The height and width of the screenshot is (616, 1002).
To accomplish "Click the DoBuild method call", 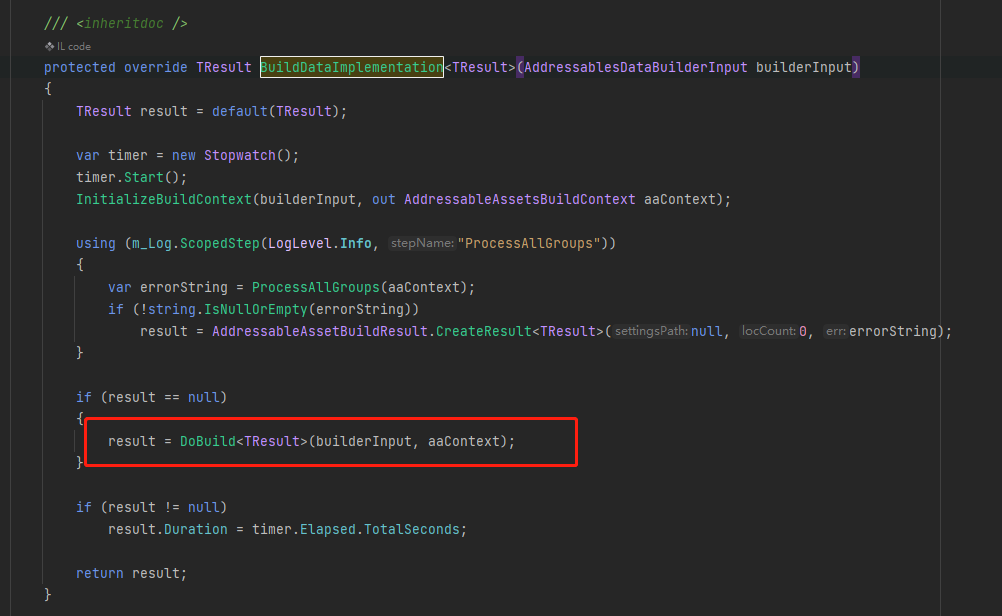I will click(208, 442).
